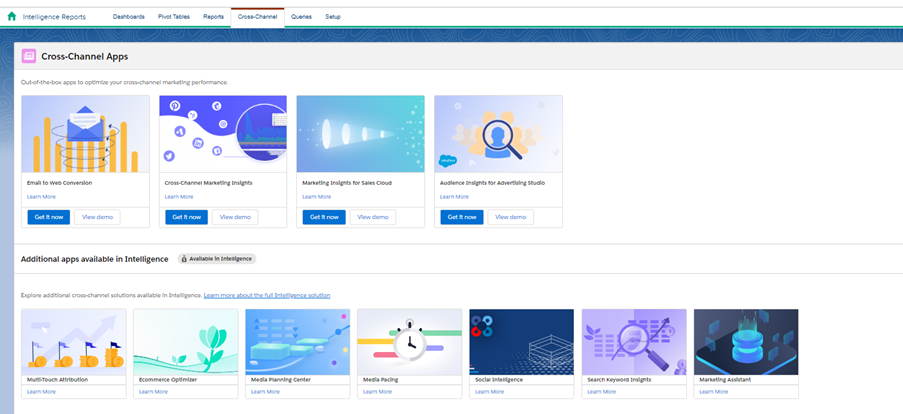
Task: Click Learn More under Marketing Assistant
Action: click(714, 392)
